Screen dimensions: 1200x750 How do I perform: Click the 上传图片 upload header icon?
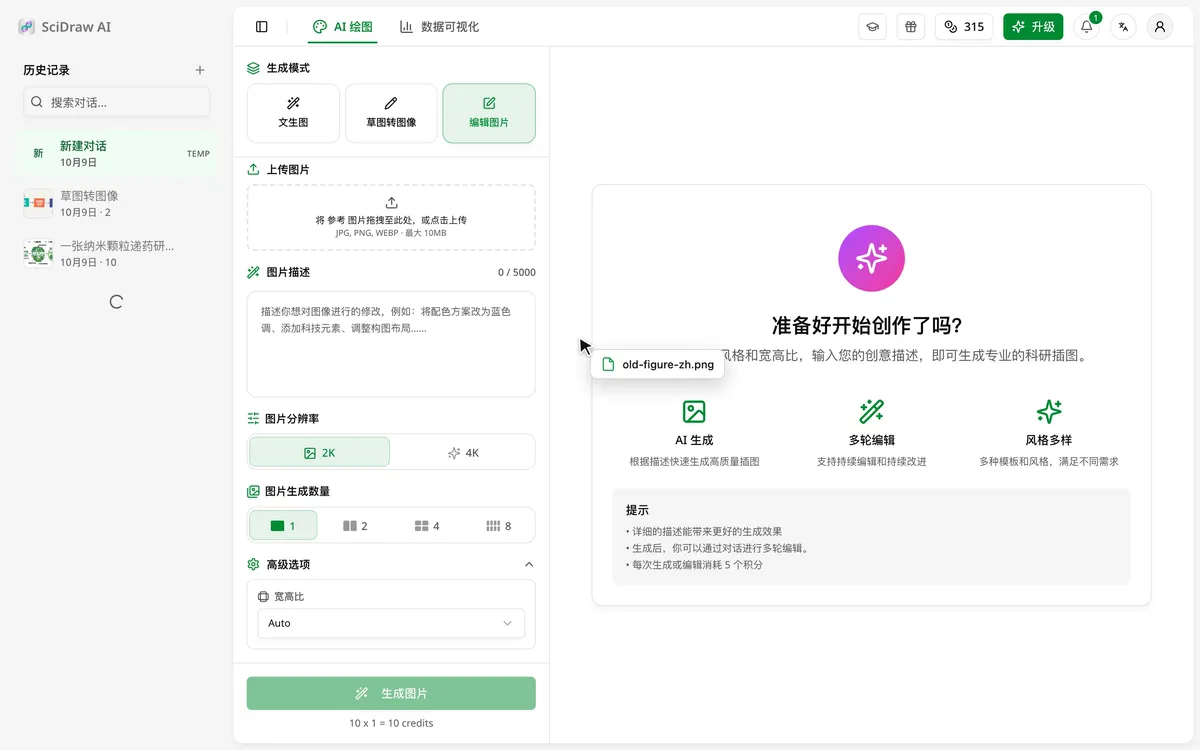click(x=254, y=170)
